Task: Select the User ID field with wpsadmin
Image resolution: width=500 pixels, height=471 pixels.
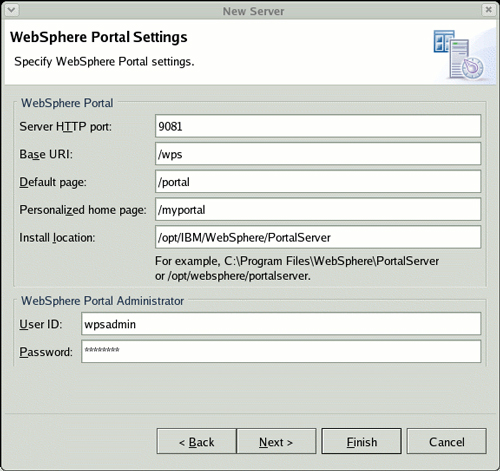Action: tap(281, 324)
